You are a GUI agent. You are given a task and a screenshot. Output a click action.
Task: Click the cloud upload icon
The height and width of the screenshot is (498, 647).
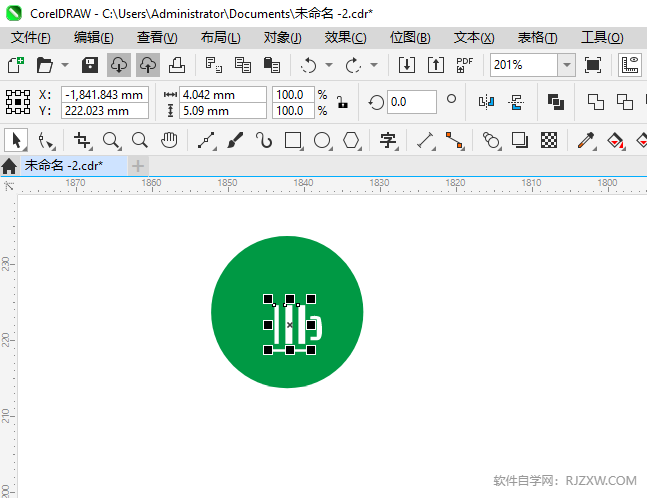148,65
